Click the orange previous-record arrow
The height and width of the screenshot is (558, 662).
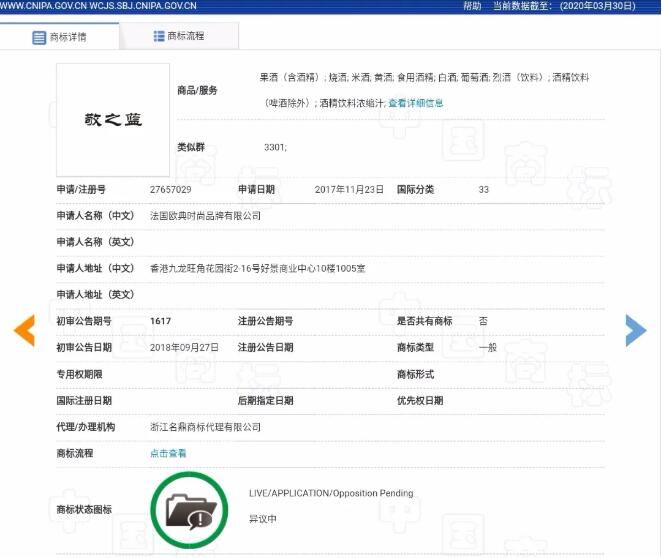pyautogui.click(x=24, y=330)
